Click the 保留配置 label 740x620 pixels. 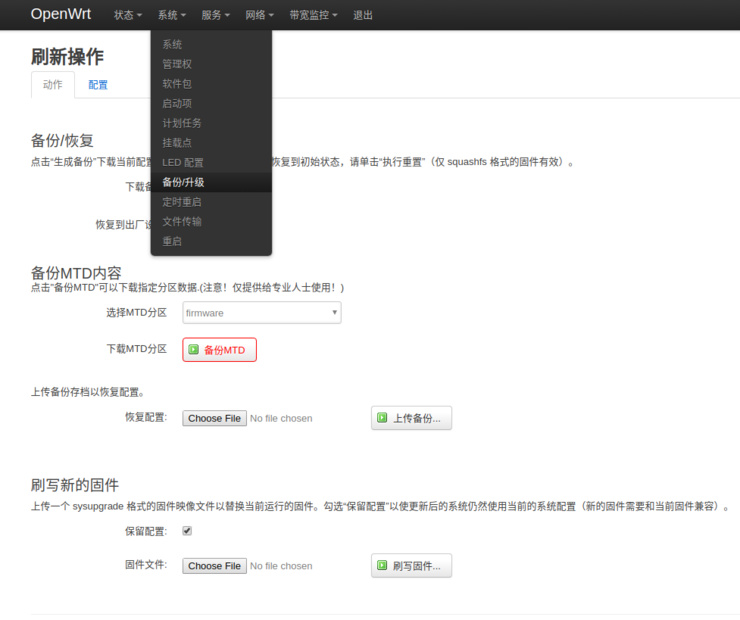[146, 531]
